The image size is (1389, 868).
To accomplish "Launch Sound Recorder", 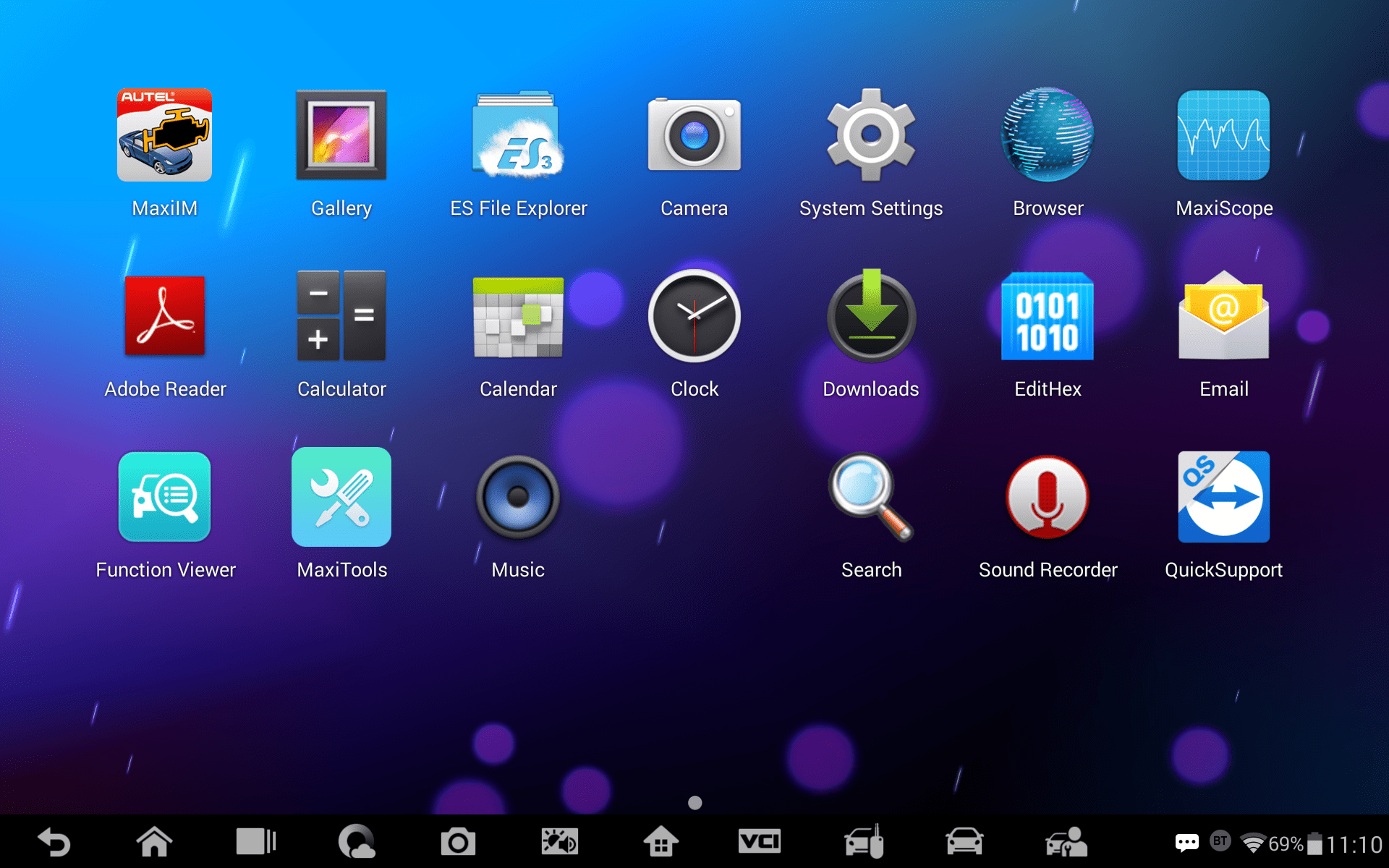I will coord(1048,497).
